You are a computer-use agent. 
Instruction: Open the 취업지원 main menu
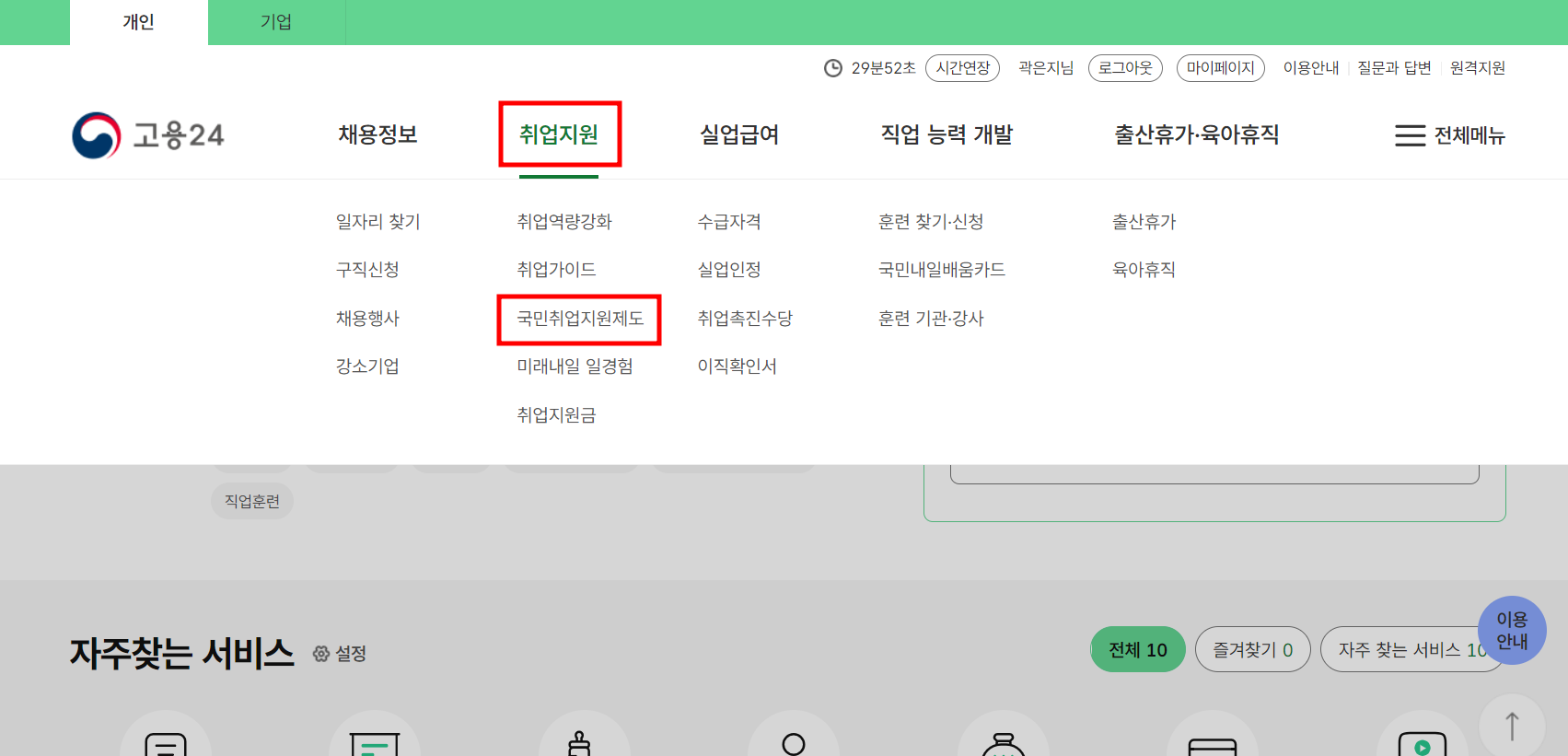(559, 134)
